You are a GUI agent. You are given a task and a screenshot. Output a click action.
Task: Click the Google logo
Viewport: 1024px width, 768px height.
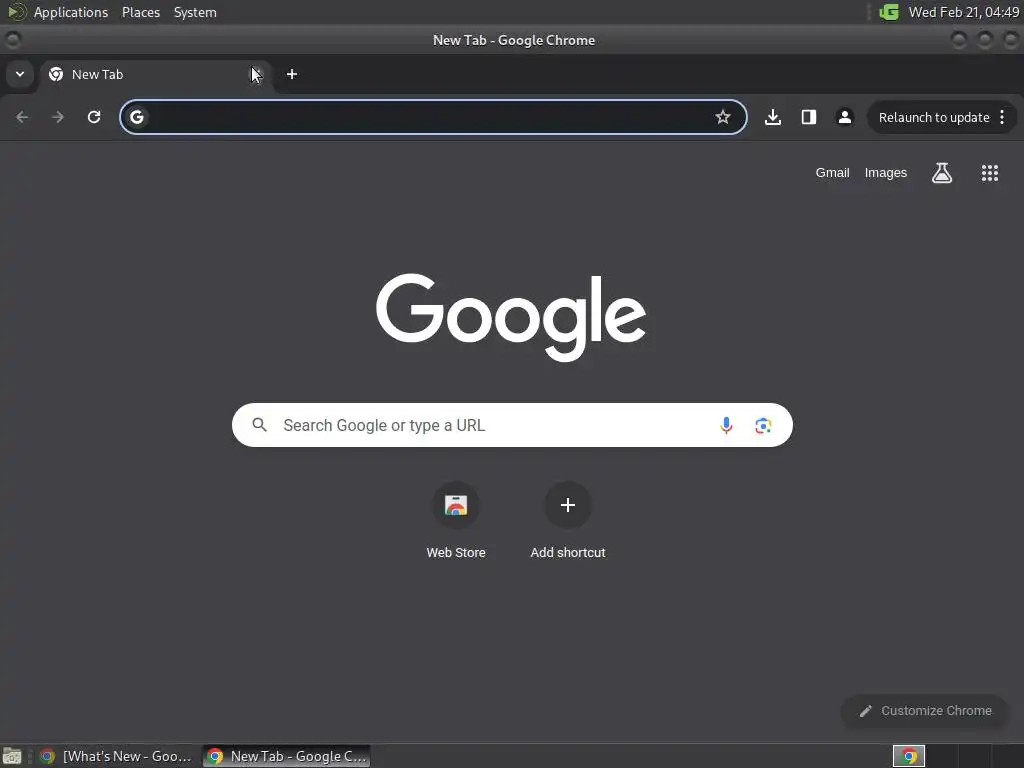(x=511, y=317)
